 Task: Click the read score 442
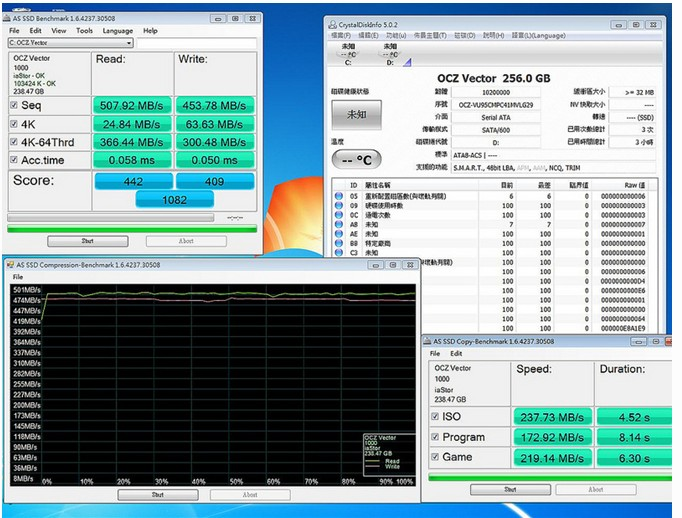pyautogui.click(x=133, y=181)
